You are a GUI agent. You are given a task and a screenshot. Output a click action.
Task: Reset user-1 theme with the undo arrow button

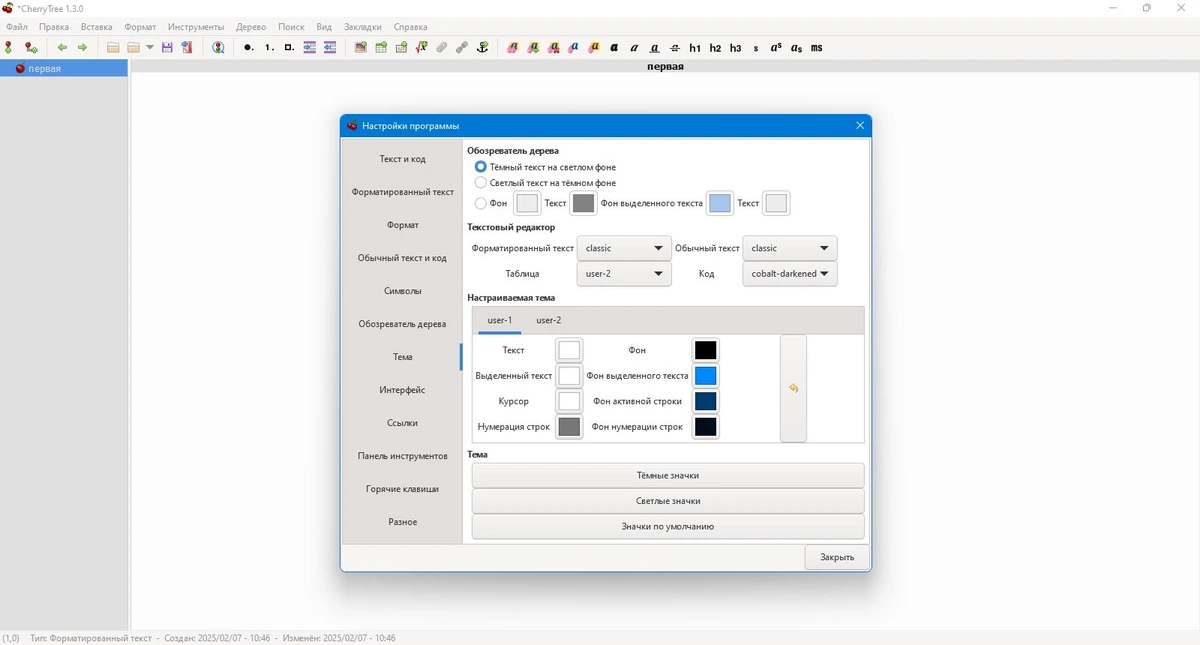[793, 388]
